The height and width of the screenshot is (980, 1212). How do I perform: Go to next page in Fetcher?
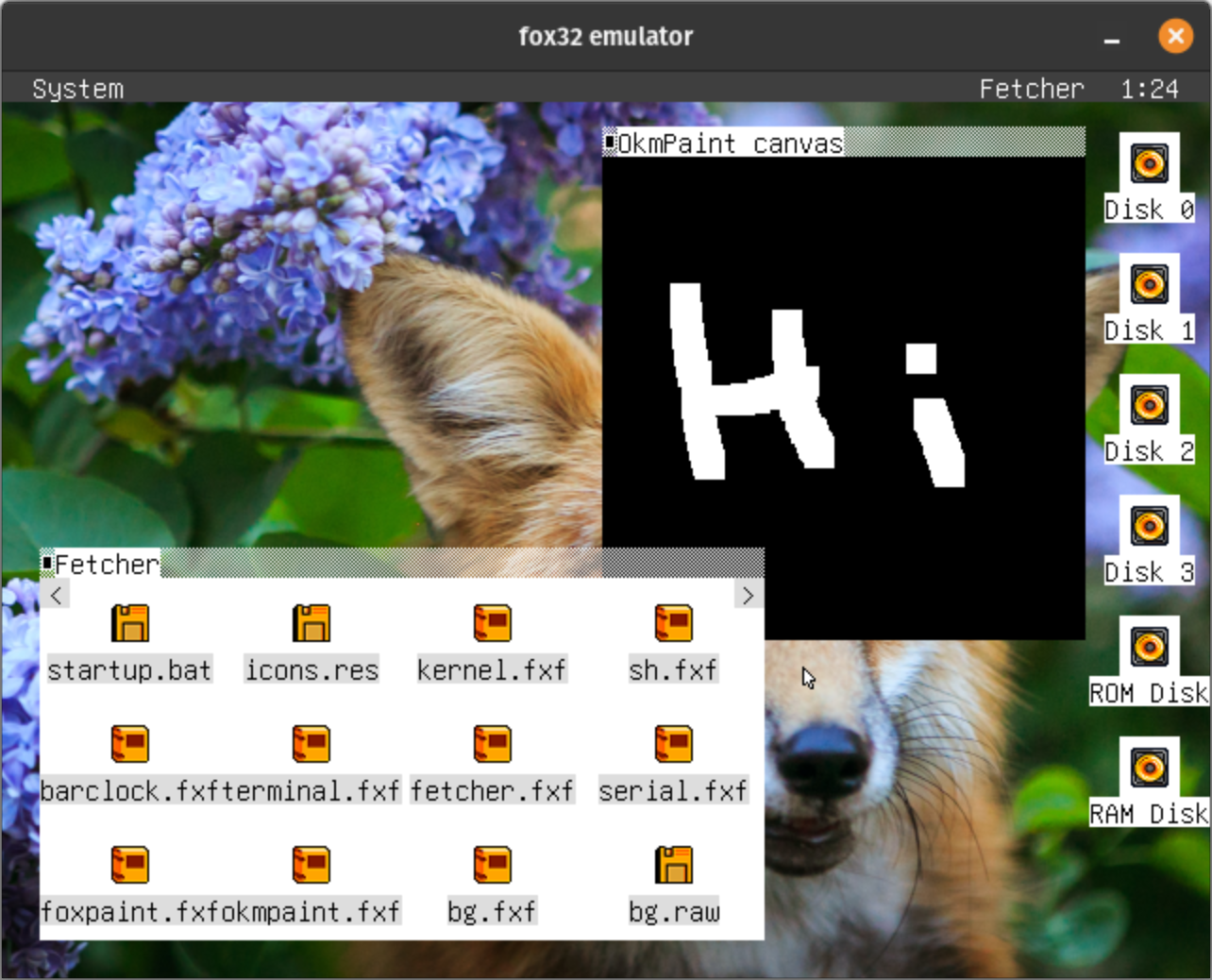click(749, 595)
